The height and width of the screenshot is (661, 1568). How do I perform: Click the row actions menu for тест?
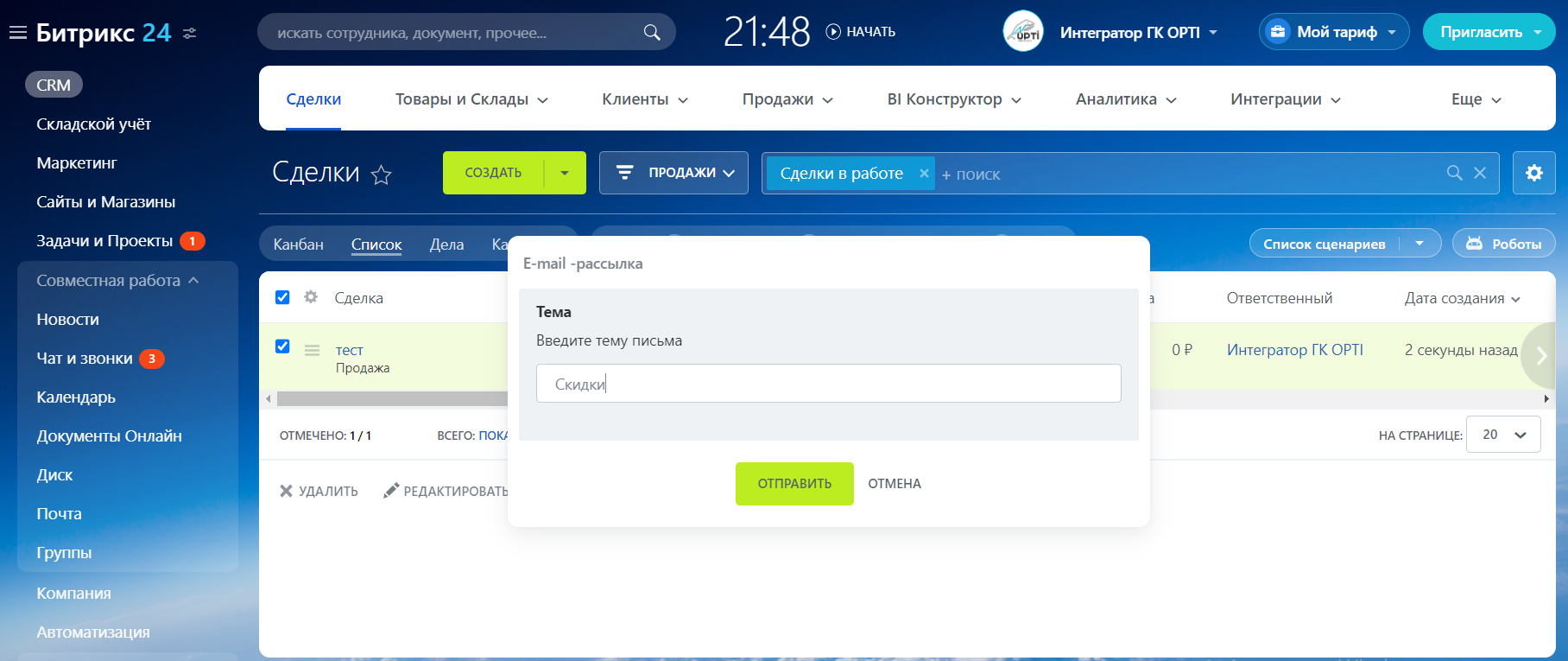pos(312,350)
